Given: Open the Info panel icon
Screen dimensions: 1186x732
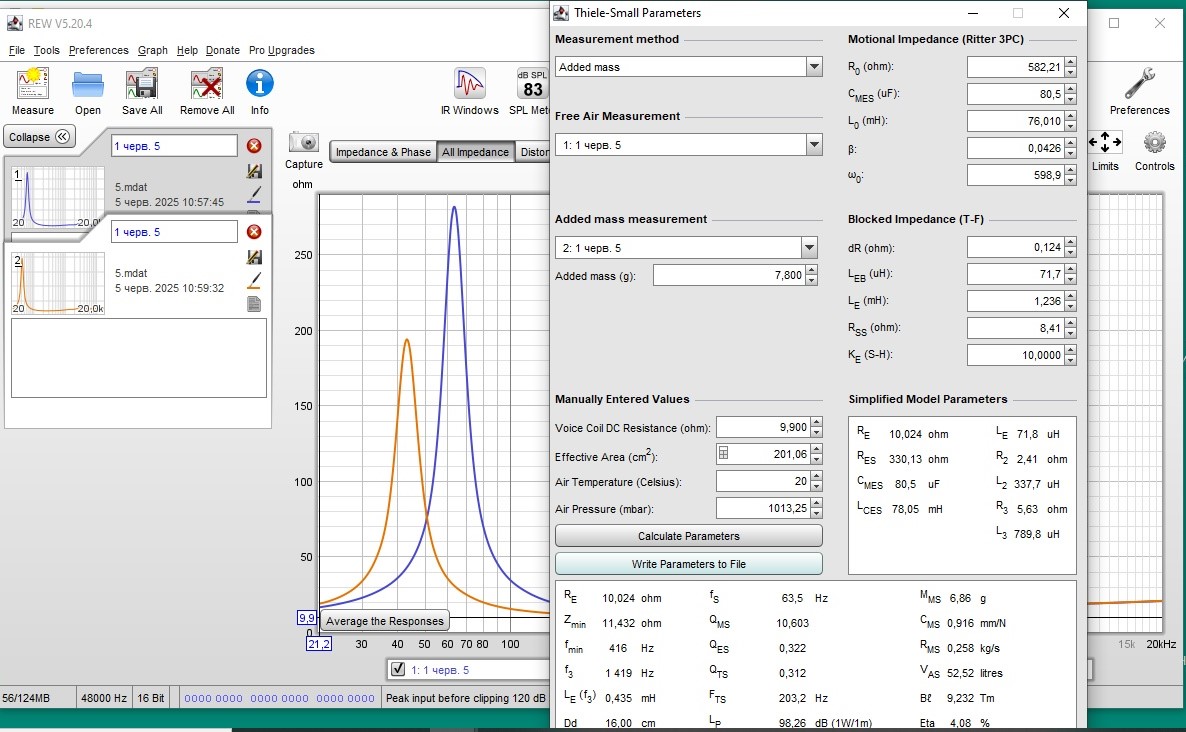Looking at the screenshot, I should click(260, 86).
